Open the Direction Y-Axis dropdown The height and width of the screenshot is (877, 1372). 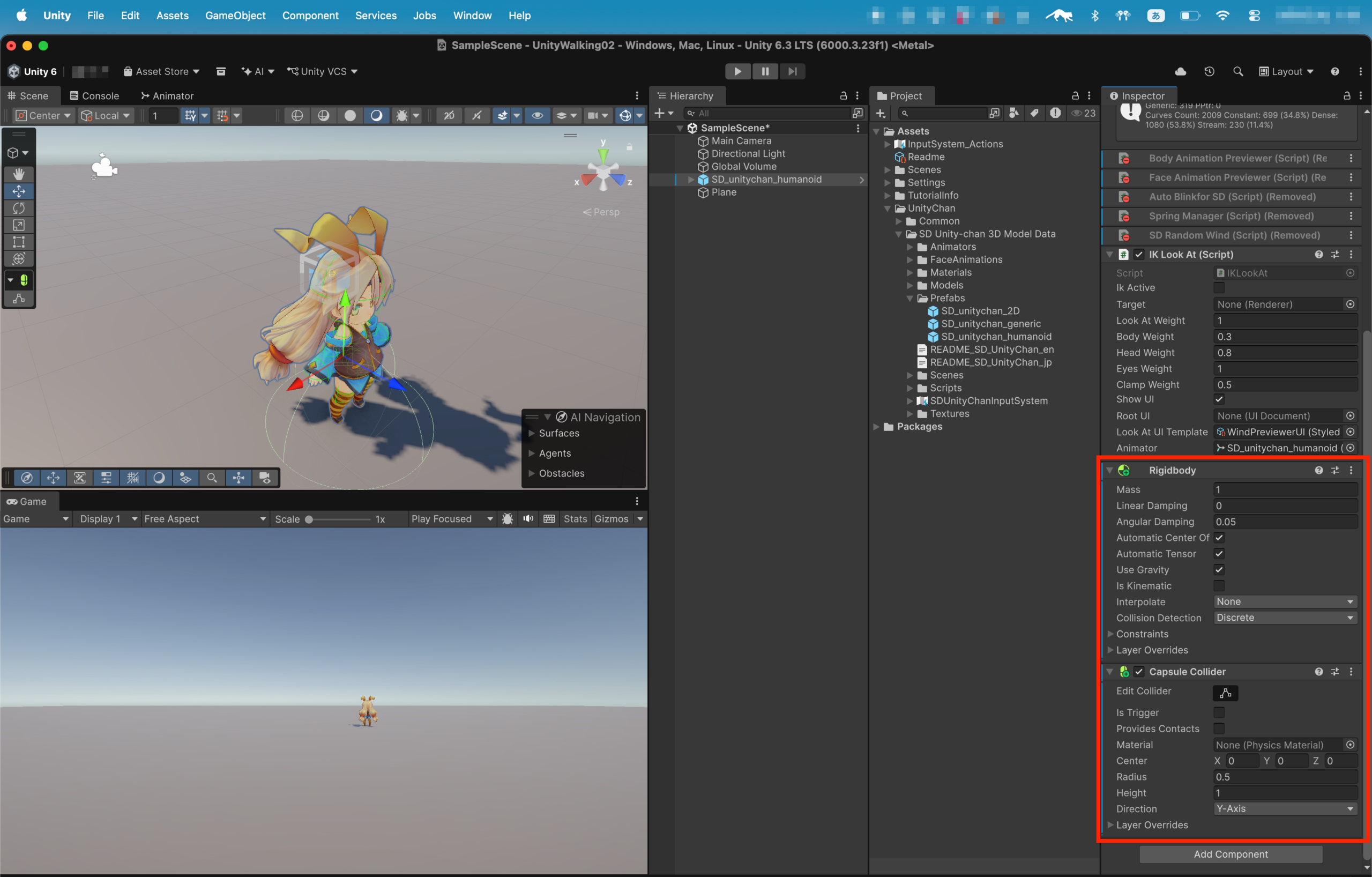coord(1285,808)
